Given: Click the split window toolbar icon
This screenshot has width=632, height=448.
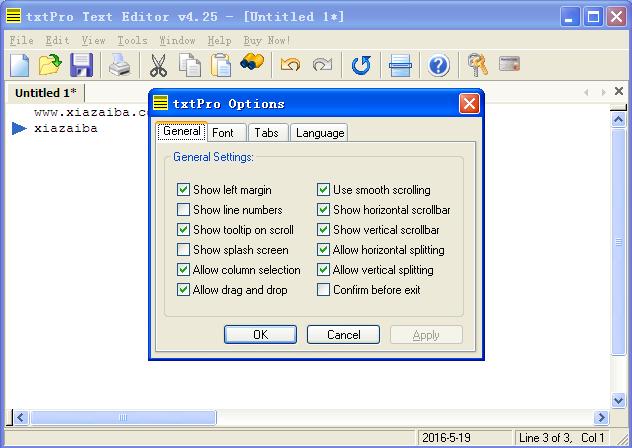Looking at the screenshot, I should [x=400, y=65].
